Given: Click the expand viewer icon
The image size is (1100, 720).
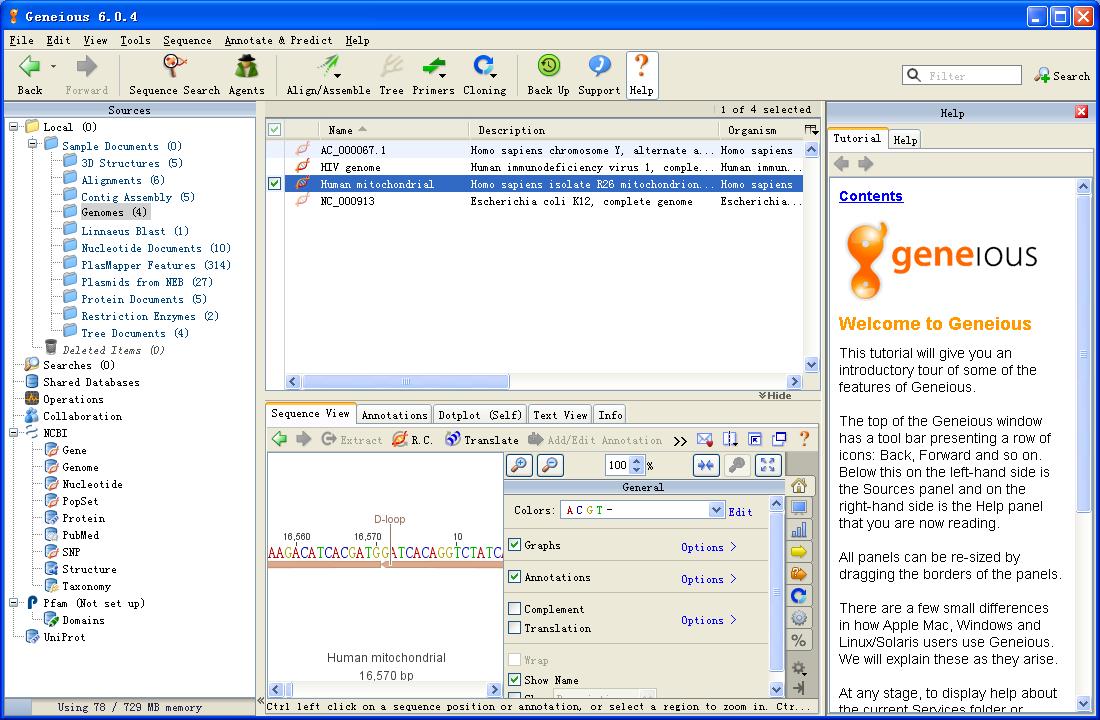Looking at the screenshot, I should point(755,440).
